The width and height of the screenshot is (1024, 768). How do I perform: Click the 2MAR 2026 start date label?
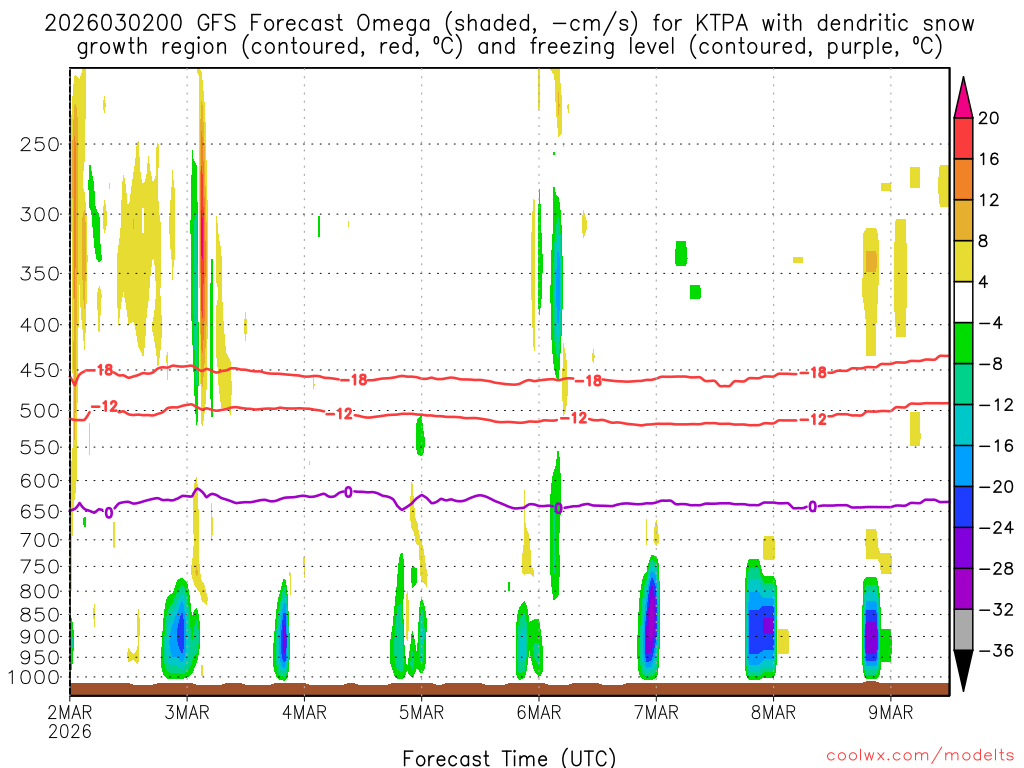pyautogui.click(x=69, y=721)
